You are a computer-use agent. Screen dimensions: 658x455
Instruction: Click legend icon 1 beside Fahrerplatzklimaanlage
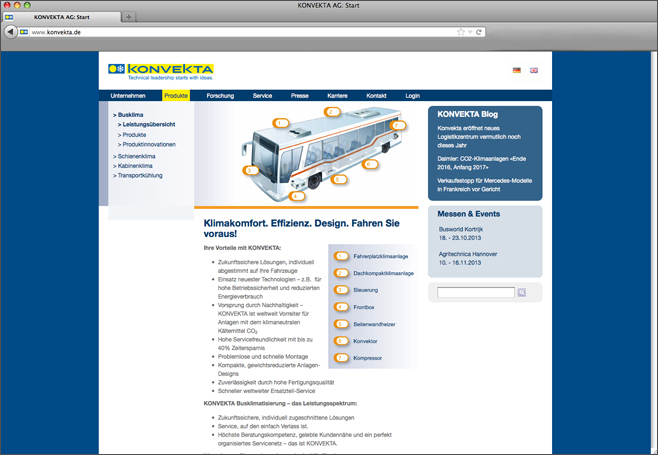(341, 256)
